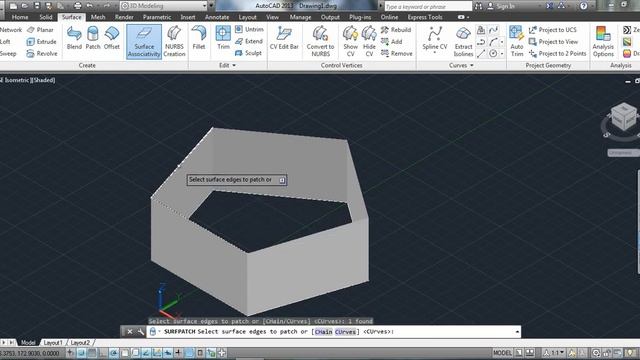Switch to the Solid ribbon tab
The image size is (640, 360).
pyautogui.click(x=46, y=17)
